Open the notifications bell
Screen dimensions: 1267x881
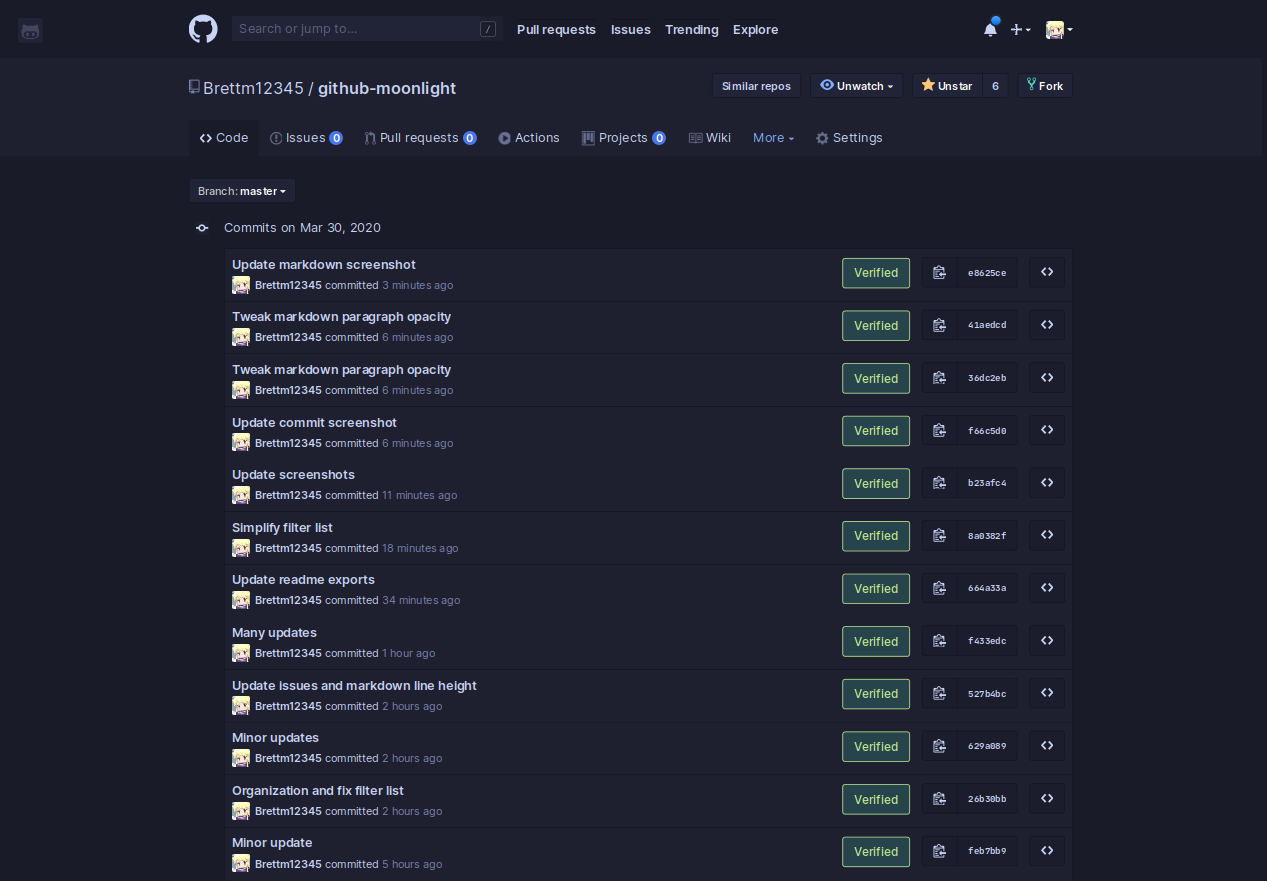click(x=989, y=29)
